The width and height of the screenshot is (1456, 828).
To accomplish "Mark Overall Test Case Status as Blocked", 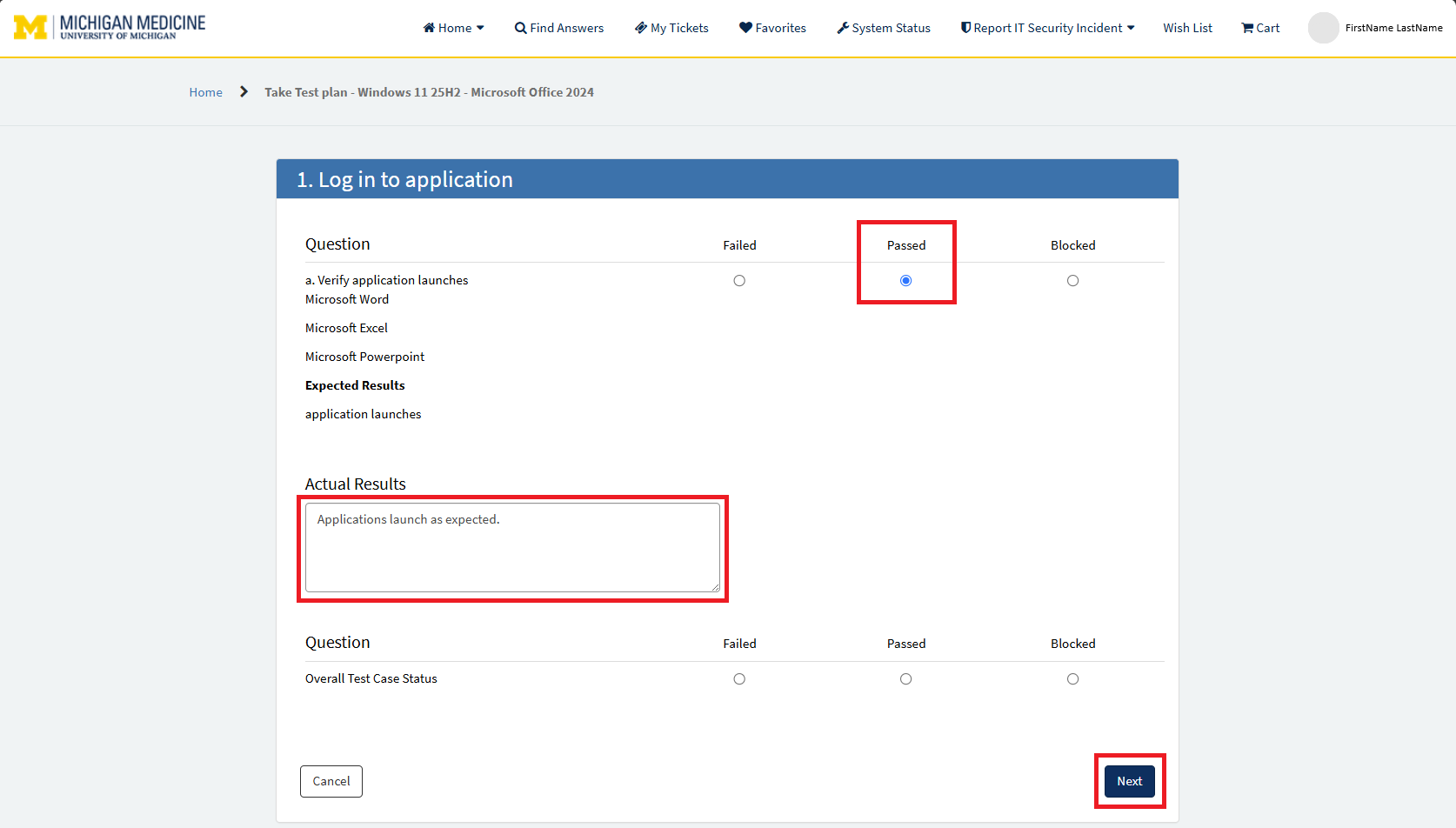I will tap(1073, 679).
